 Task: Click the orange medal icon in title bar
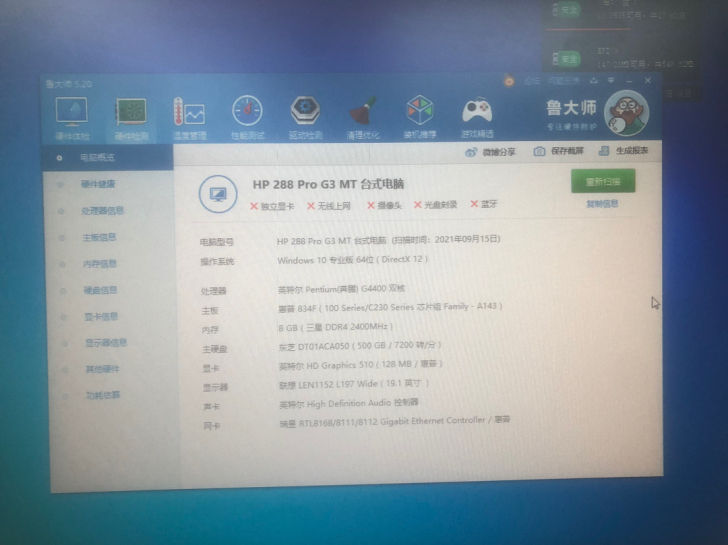(509, 81)
